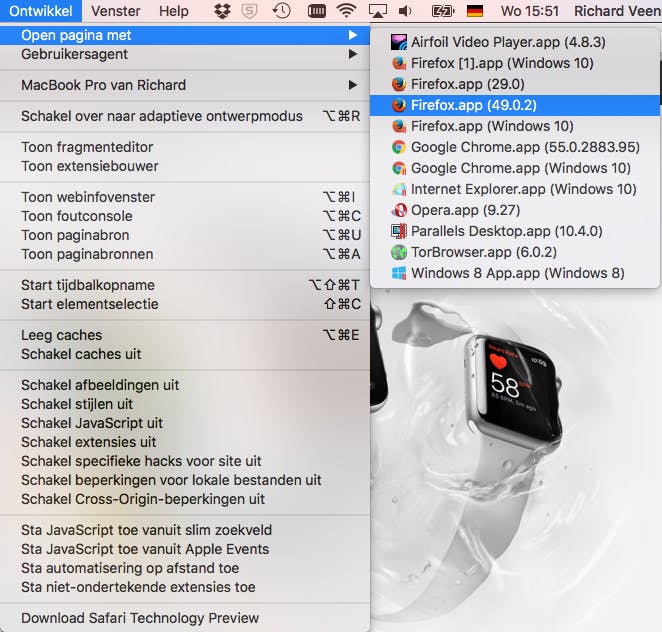Click the Firefox.app Windows 10 icon
The width and height of the screenshot is (662, 632).
coord(399,126)
